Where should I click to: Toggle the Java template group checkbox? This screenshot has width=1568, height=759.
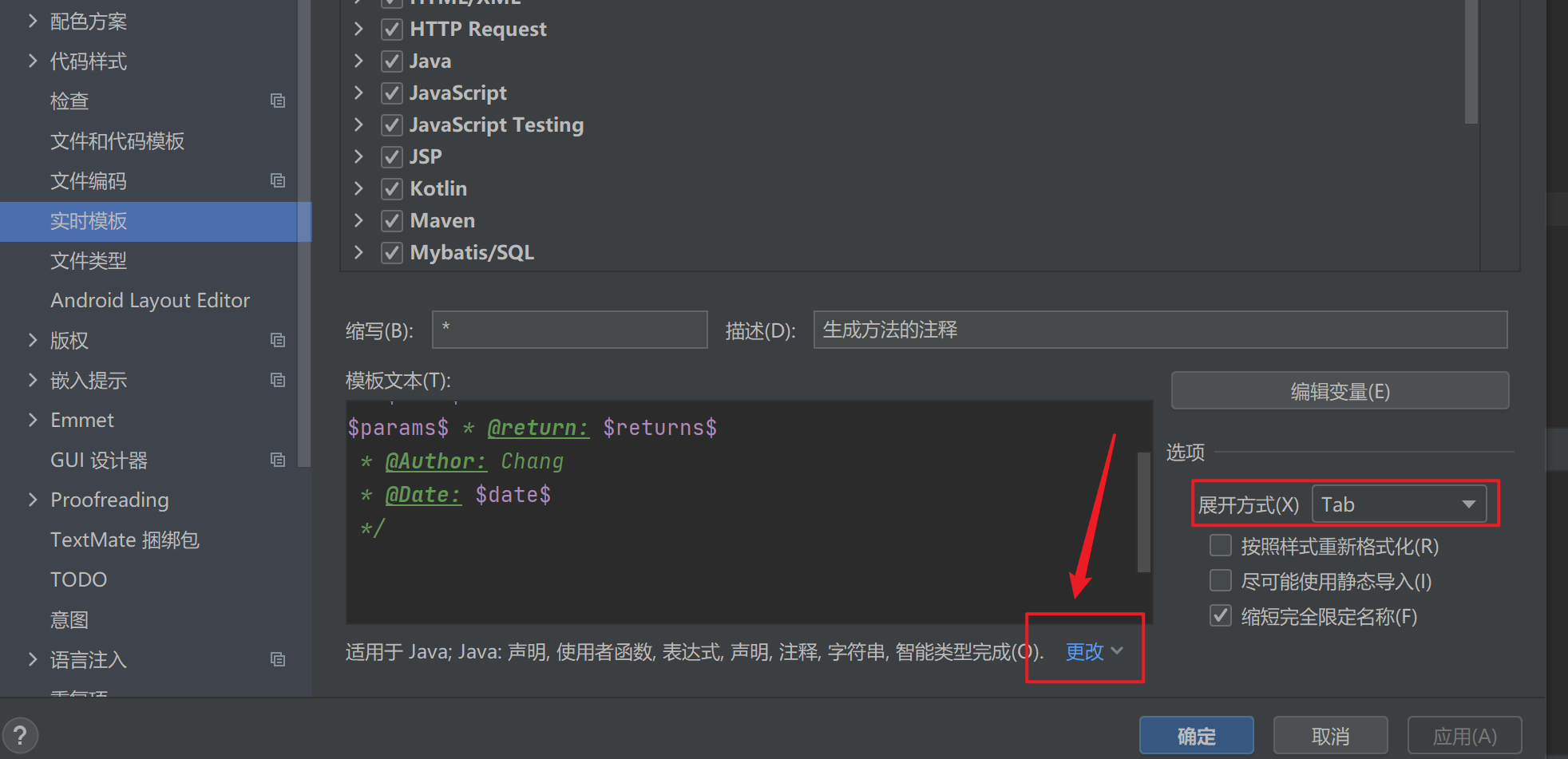tap(391, 61)
